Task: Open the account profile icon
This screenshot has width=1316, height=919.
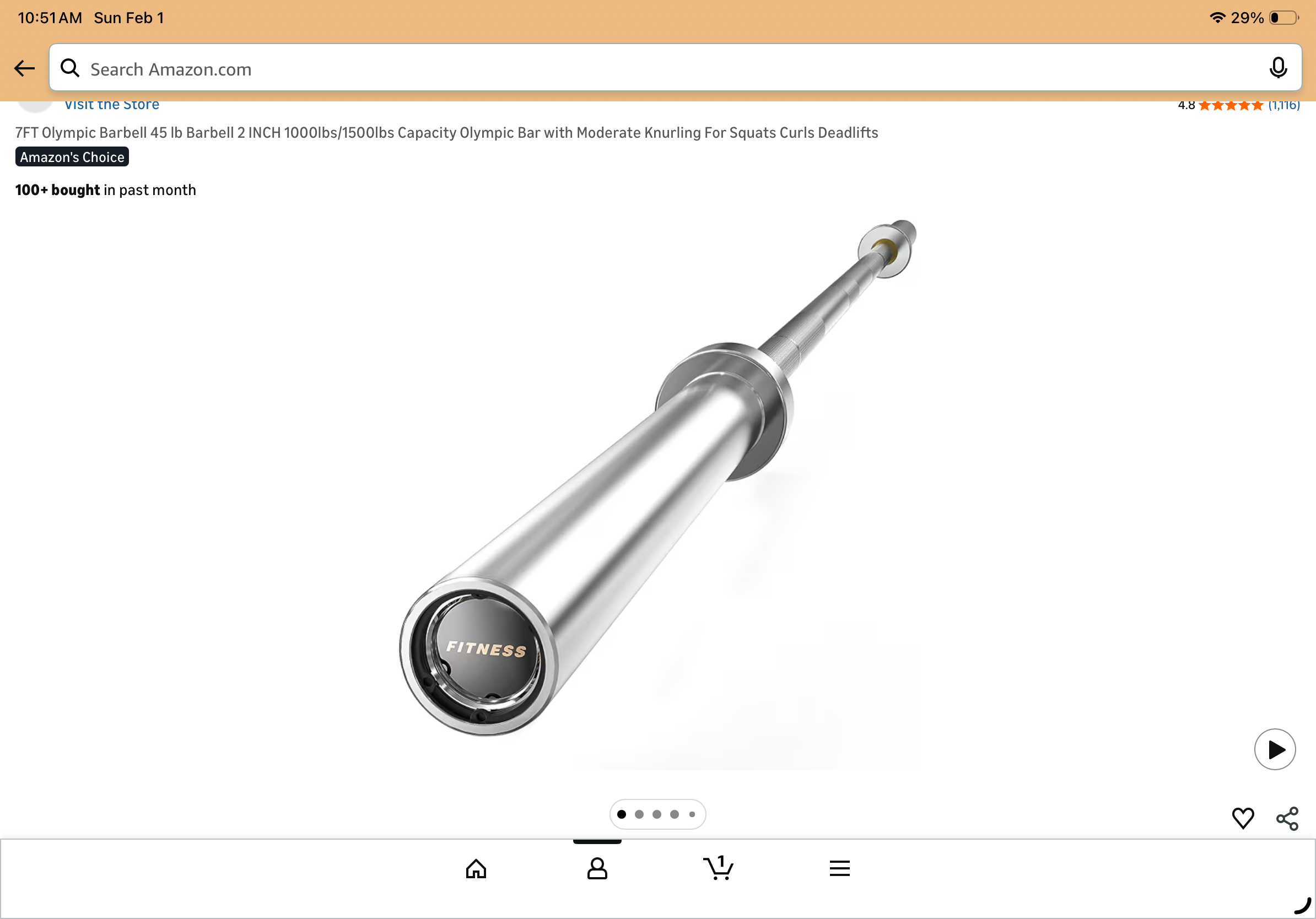Action: 597,868
